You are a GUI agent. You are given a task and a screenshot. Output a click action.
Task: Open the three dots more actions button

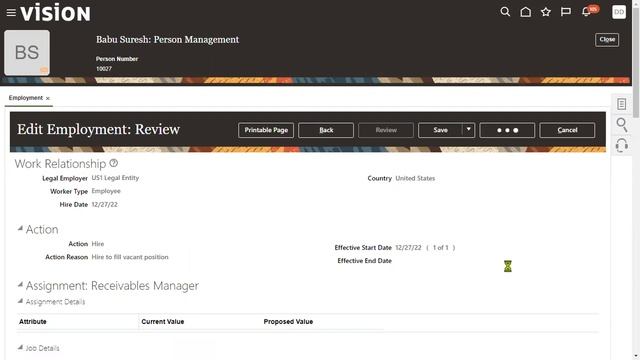507,130
